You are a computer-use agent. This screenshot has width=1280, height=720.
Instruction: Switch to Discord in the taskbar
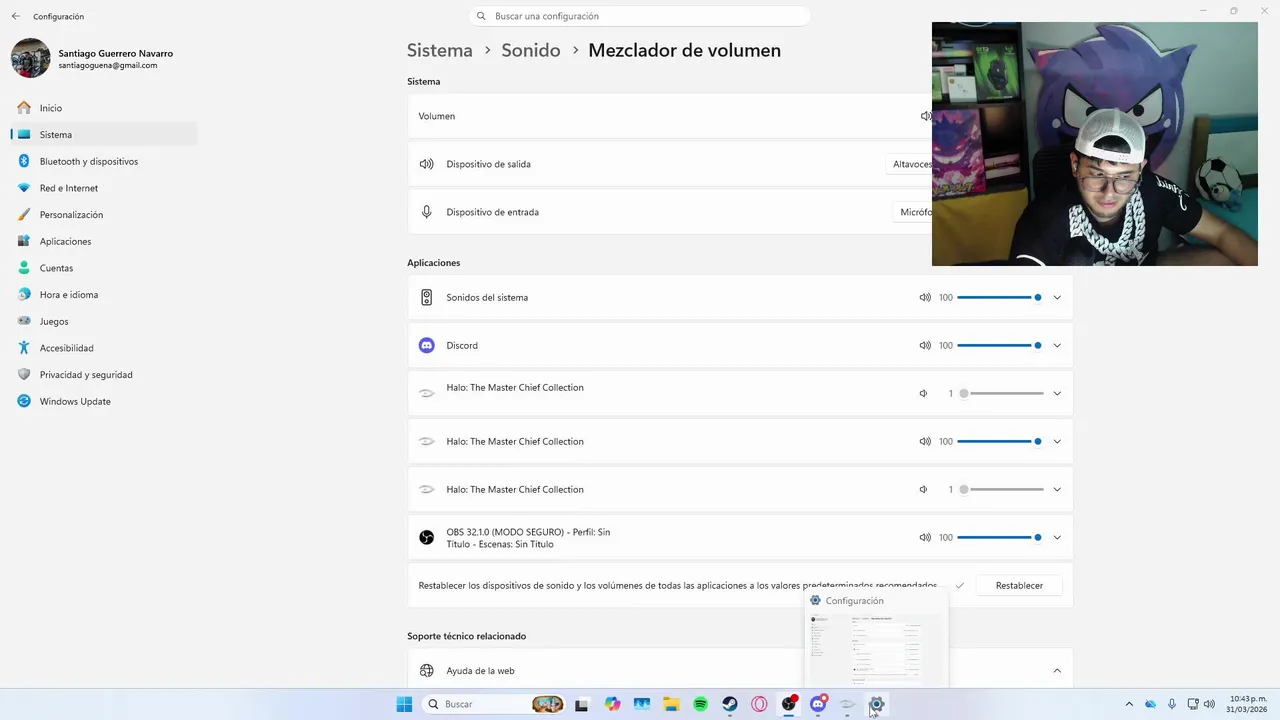click(818, 704)
